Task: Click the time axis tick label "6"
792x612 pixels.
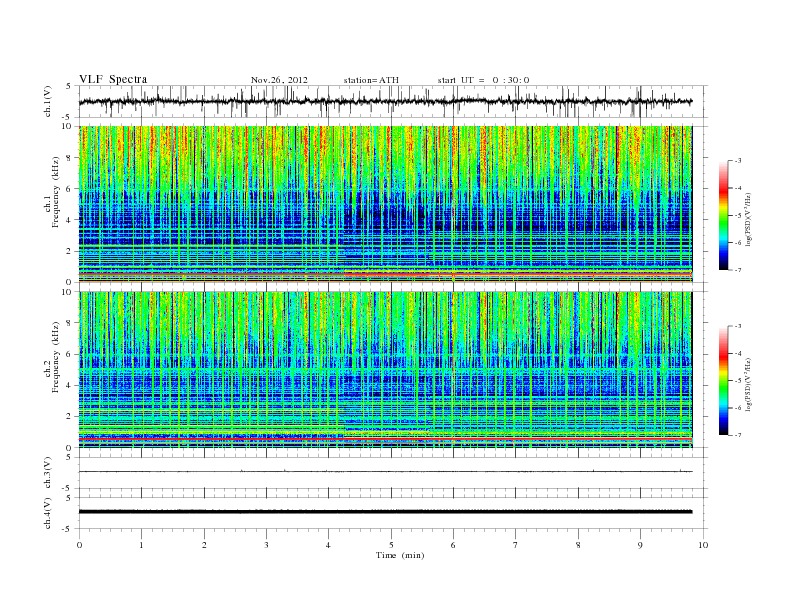Action: click(453, 545)
